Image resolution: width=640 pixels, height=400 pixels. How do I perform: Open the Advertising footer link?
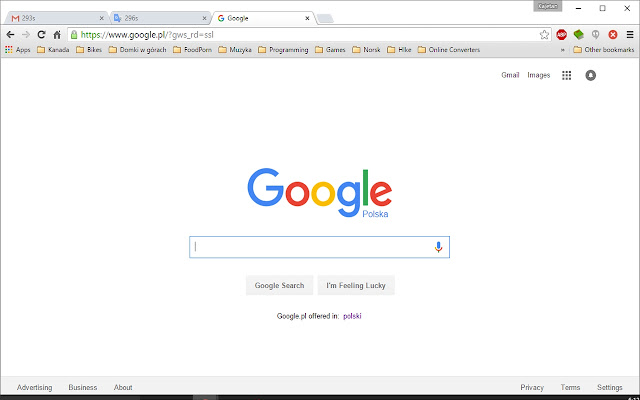pos(35,387)
